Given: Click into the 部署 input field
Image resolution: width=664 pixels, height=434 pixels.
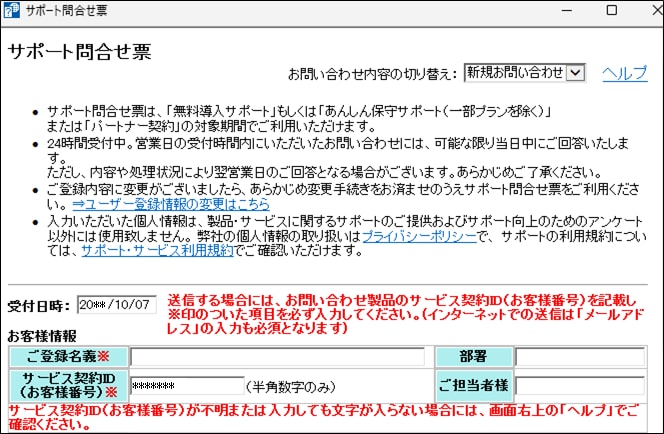Looking at the screenshot, I should 580,357.
